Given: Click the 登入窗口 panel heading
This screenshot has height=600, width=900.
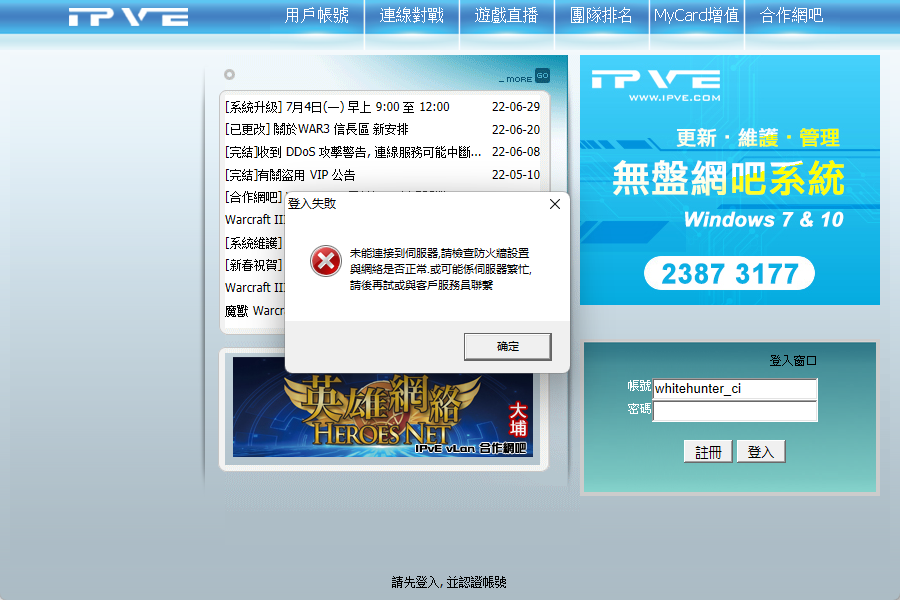Looking at the screenshot, I should [x=793, y=361].
